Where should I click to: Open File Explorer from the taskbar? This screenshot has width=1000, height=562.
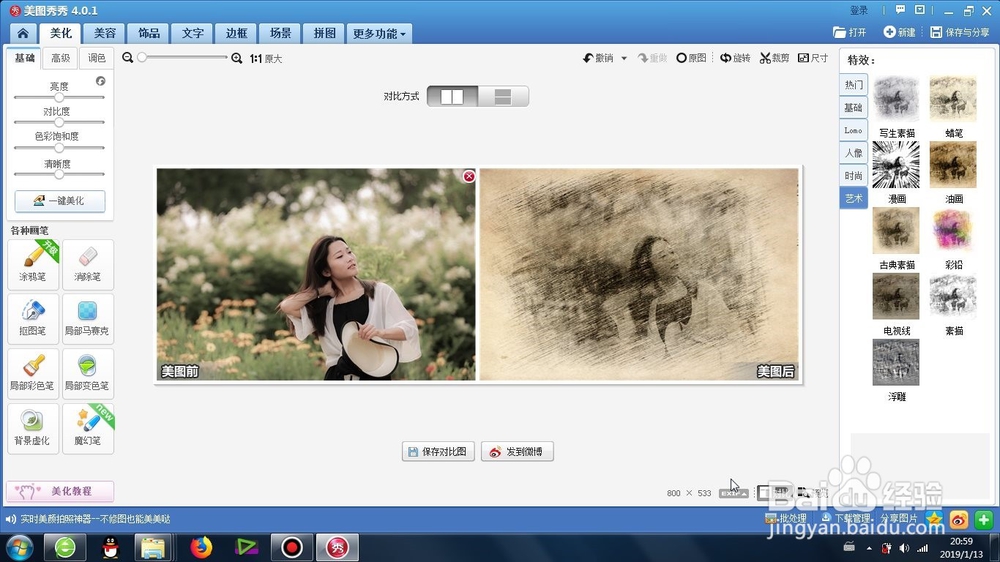153,547
